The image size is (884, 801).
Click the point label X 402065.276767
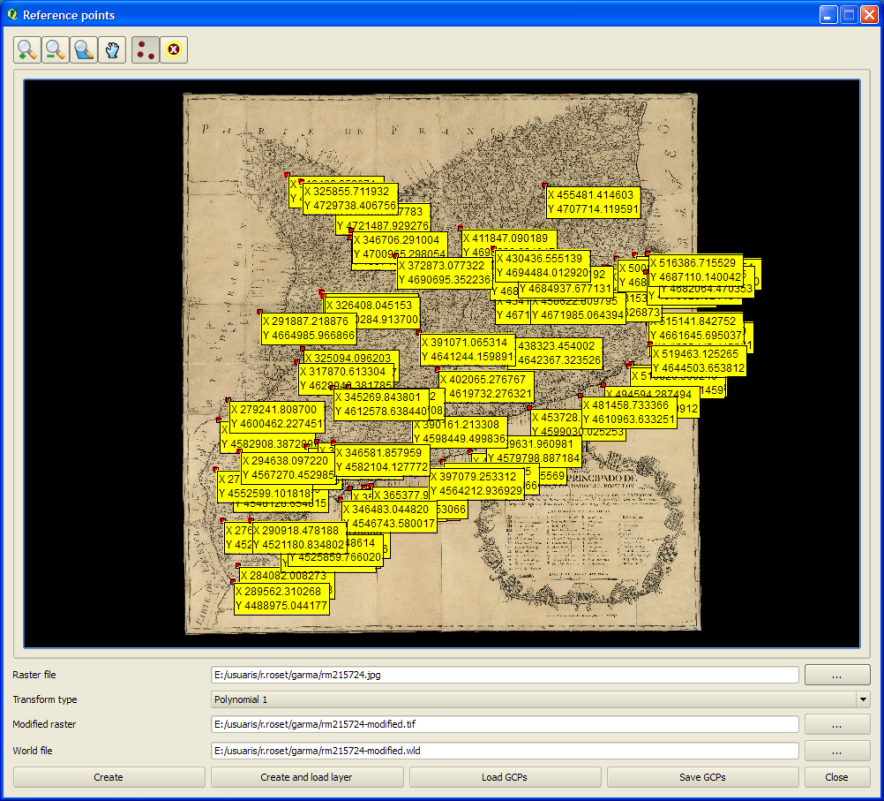pyautogui.click(x=486, y=387)
